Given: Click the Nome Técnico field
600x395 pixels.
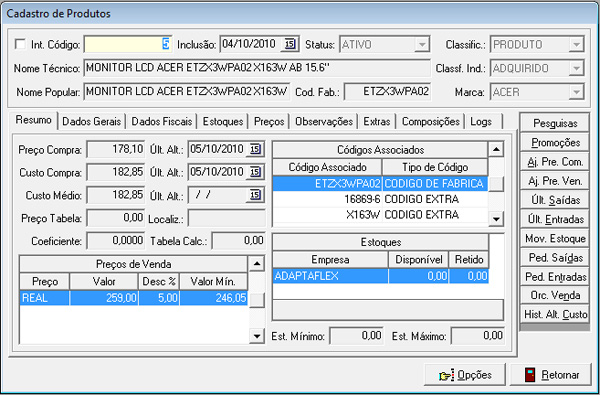Looking at the screenshot, I should click(256, 68).
